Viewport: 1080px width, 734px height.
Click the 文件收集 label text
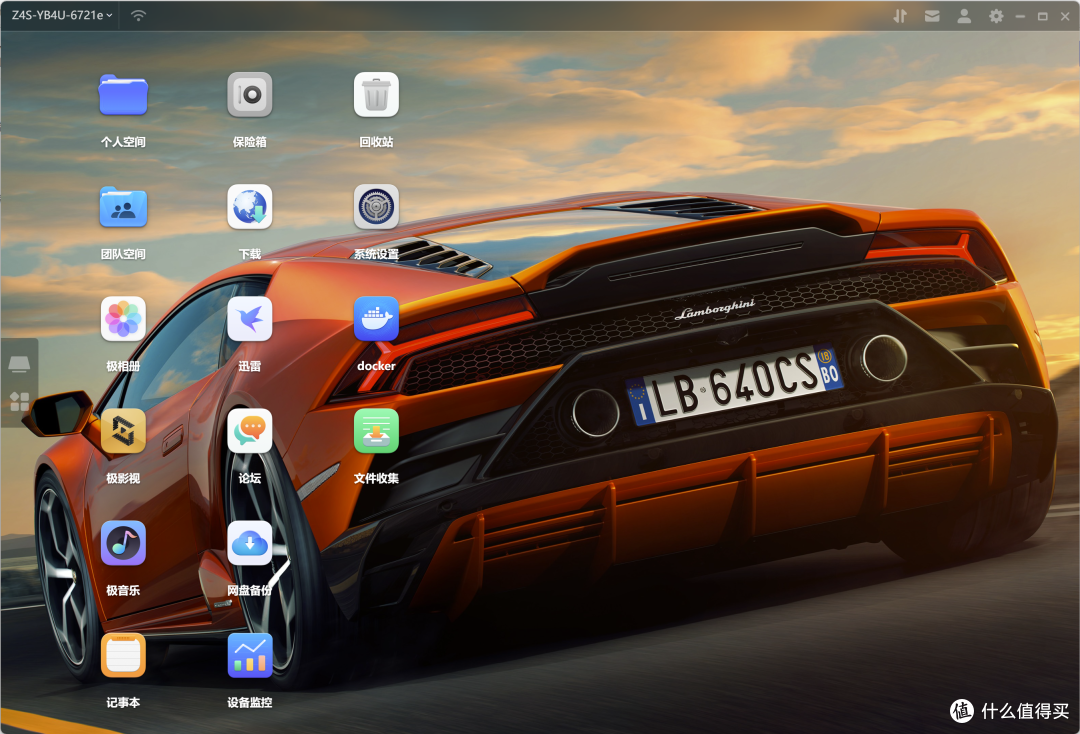tap(376, 478)
